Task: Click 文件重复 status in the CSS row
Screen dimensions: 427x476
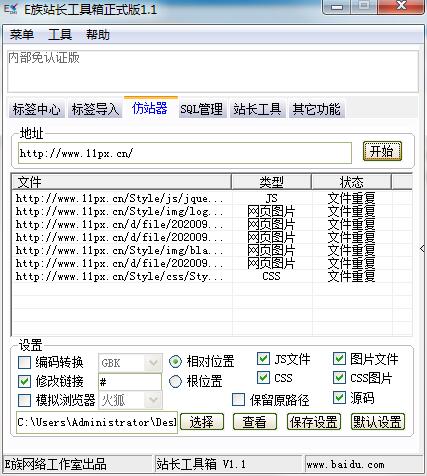Action: (x=351, y=277)
